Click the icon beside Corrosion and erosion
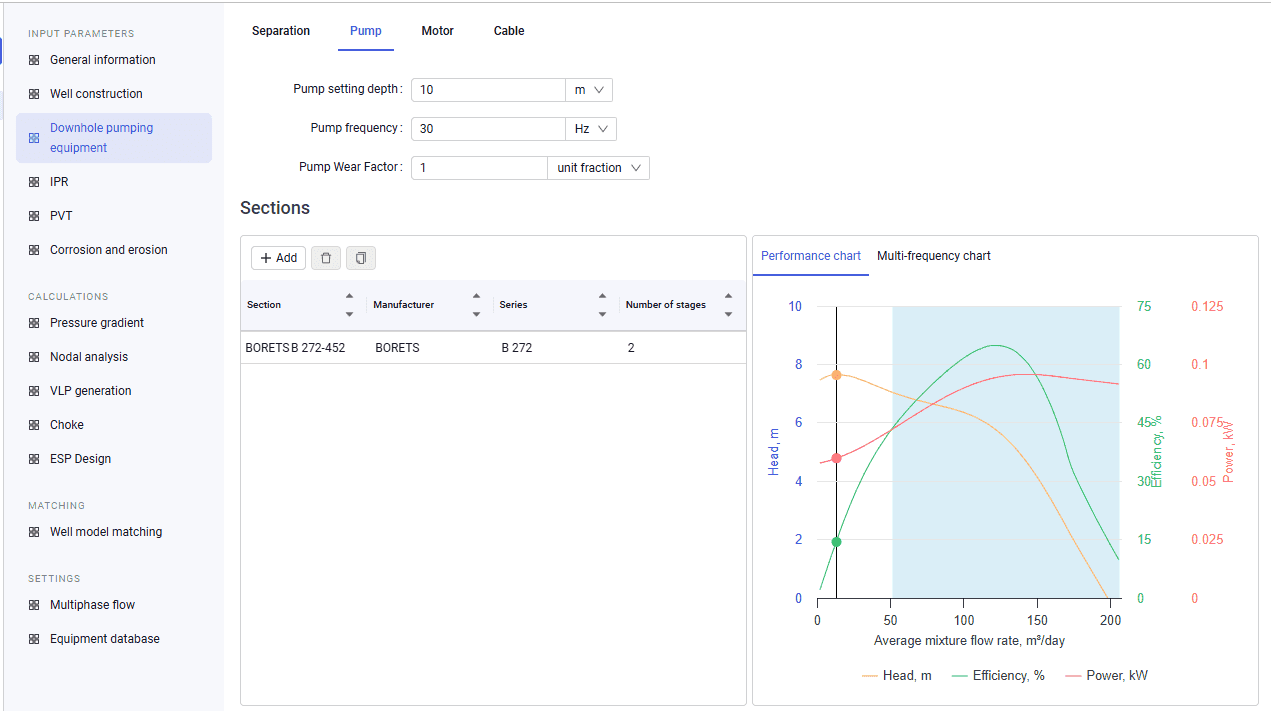Viewport: 1271px width, 711px height. tap(34, 250)
